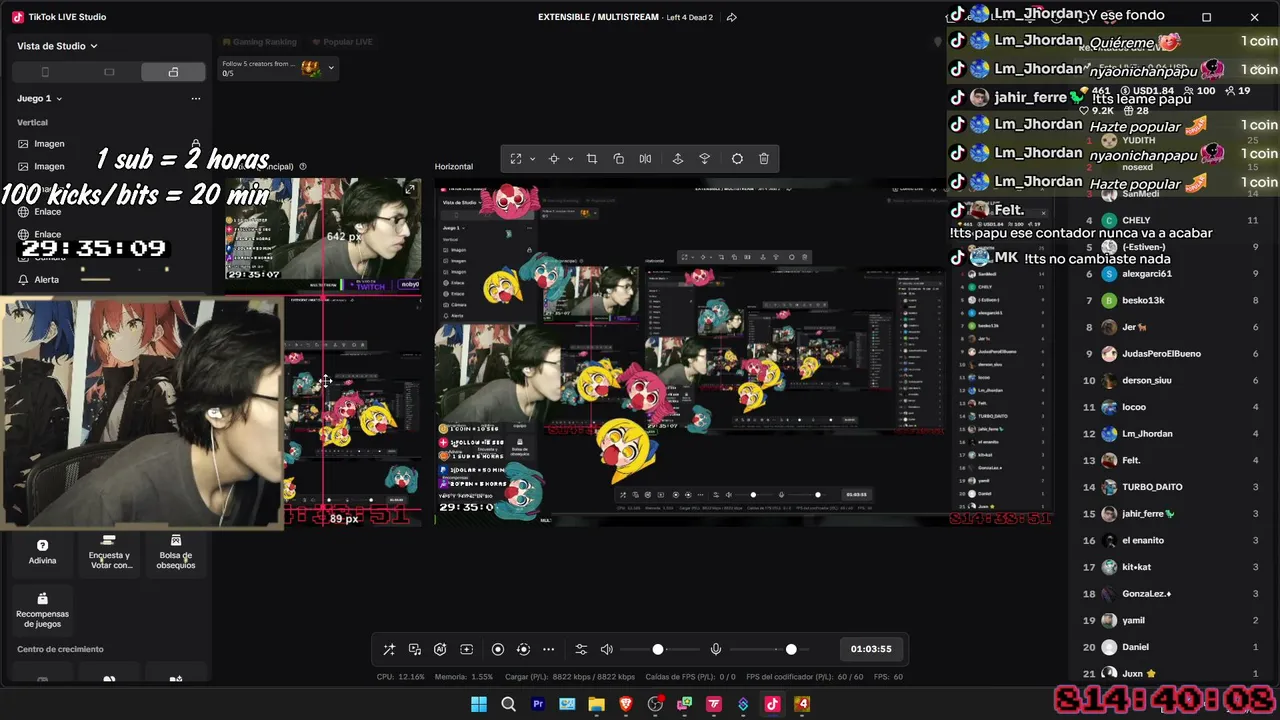
Task: Open Recompensas de juegos
Action: [x=42, y=610]
